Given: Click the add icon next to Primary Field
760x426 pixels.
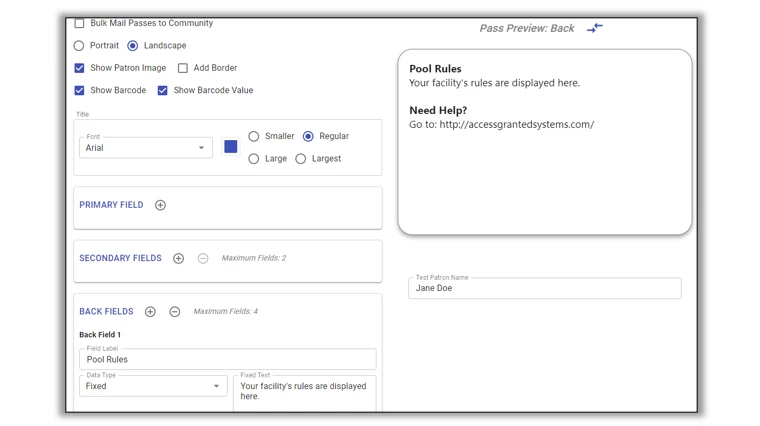Looking at the screenshot, I should 160,205.
